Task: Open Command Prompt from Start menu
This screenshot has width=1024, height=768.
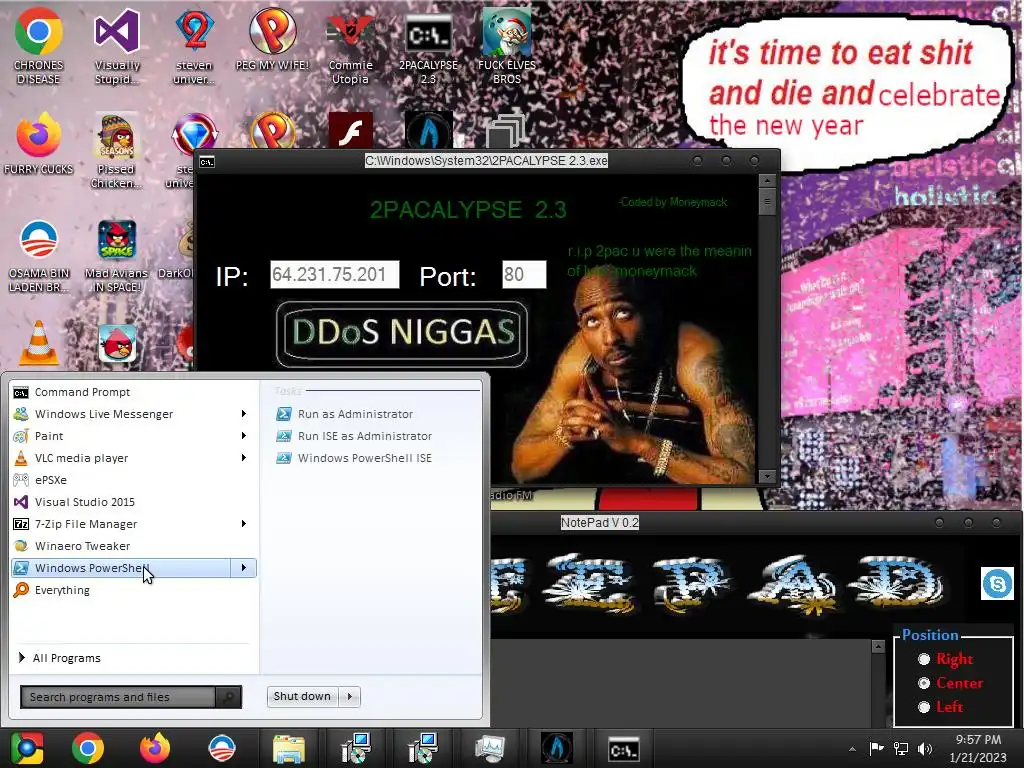Action: point(134,392)
